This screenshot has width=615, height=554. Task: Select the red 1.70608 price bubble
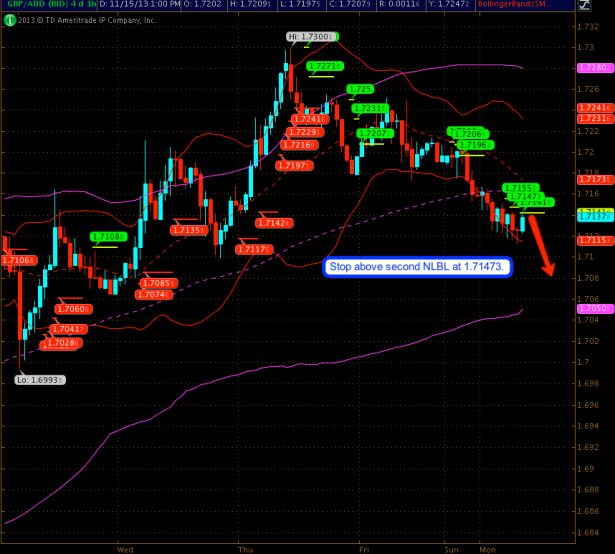click(x=74, y=309)
